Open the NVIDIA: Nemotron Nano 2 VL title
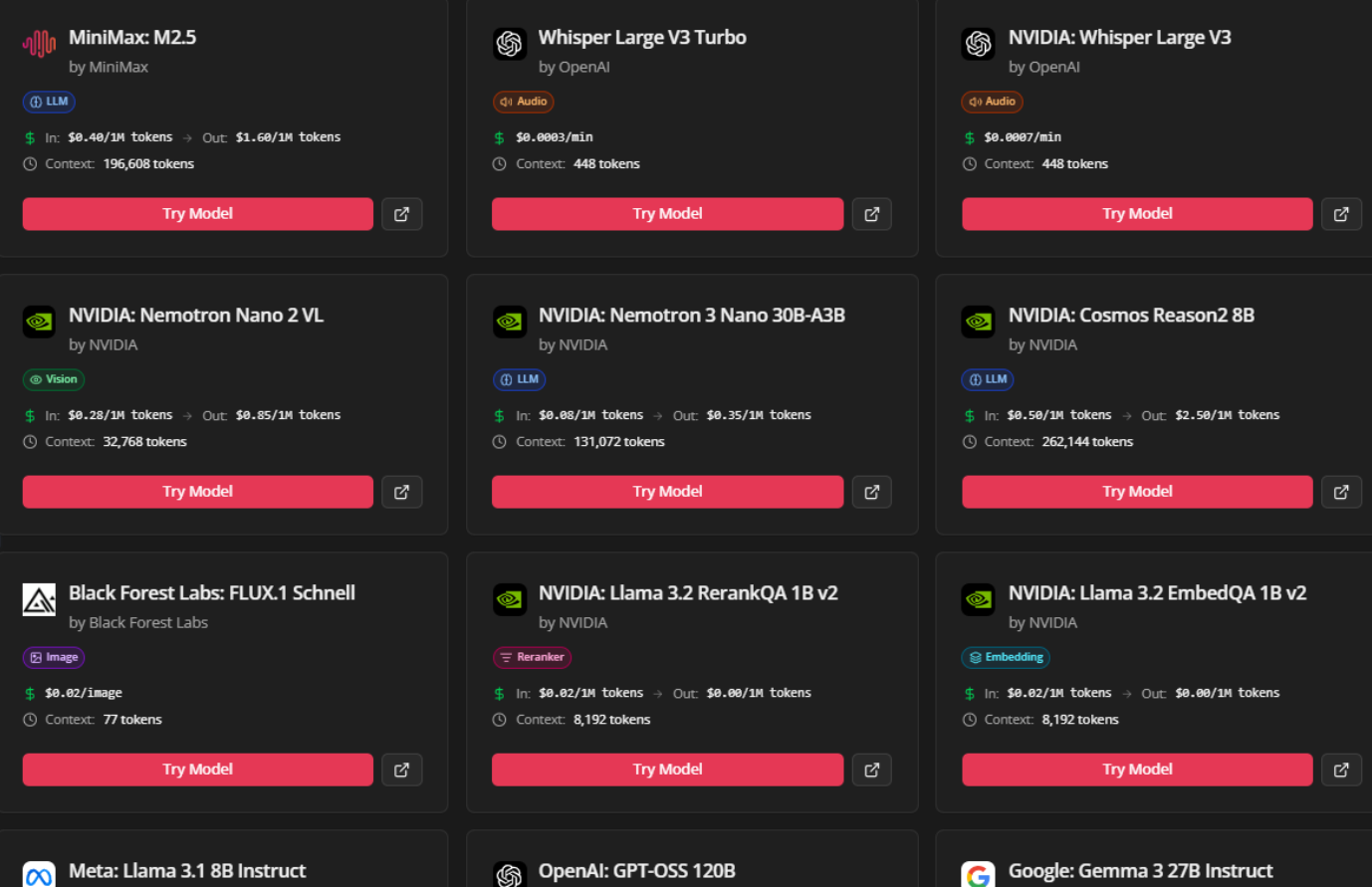The height and width of the screenshot is (887, 1372). (196, 316)
